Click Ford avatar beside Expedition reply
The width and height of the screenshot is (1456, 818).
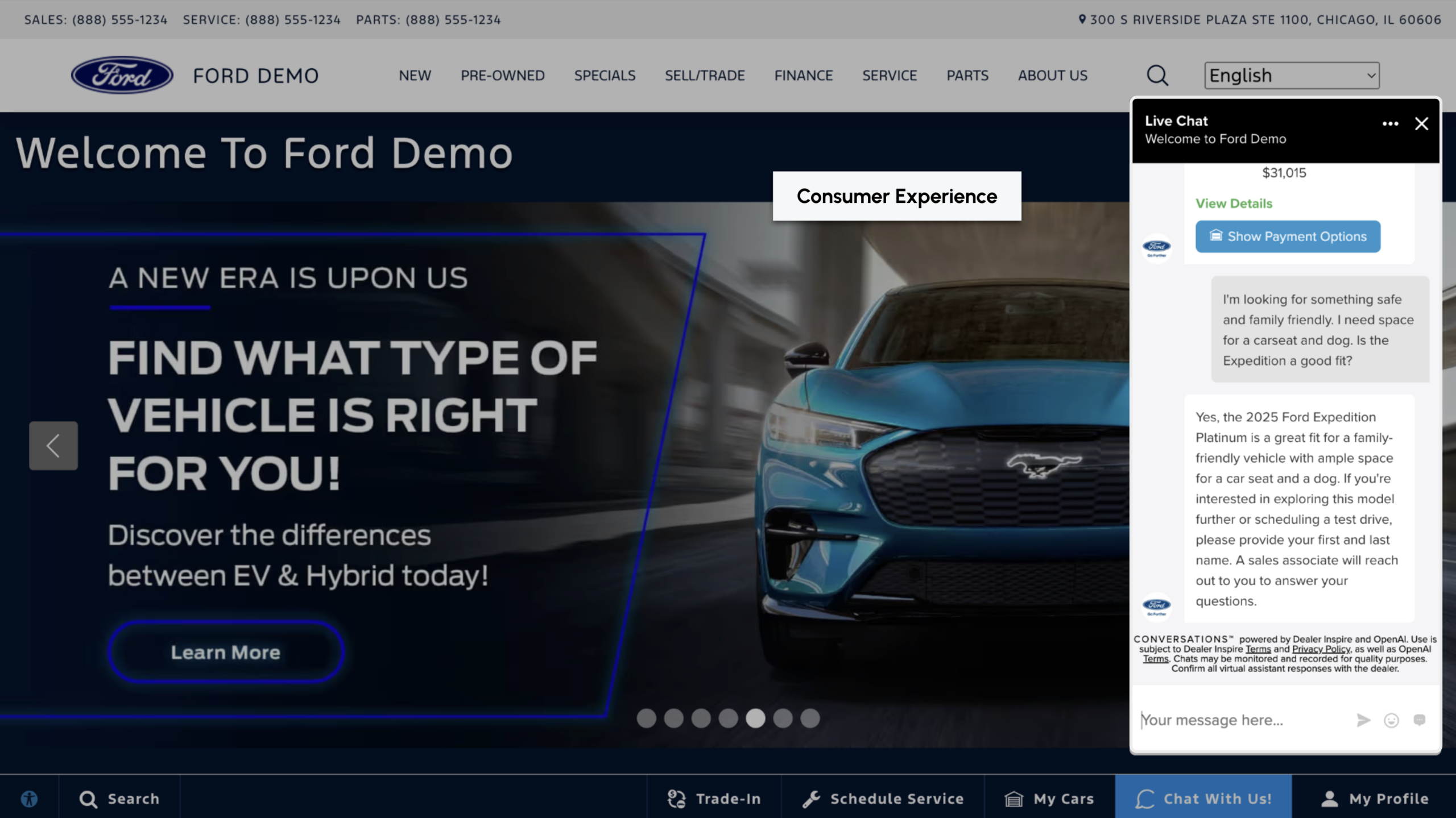[x=1157, y=606]
